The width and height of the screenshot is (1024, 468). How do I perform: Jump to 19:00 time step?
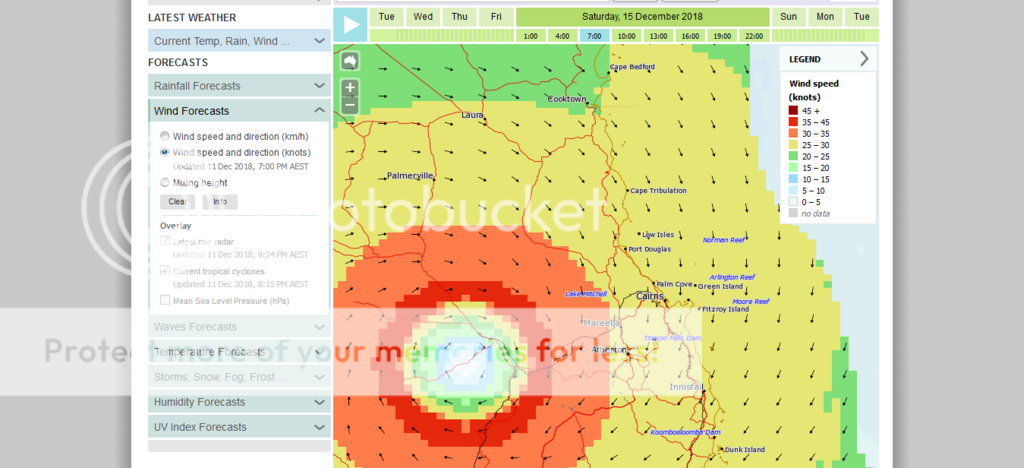722,36
